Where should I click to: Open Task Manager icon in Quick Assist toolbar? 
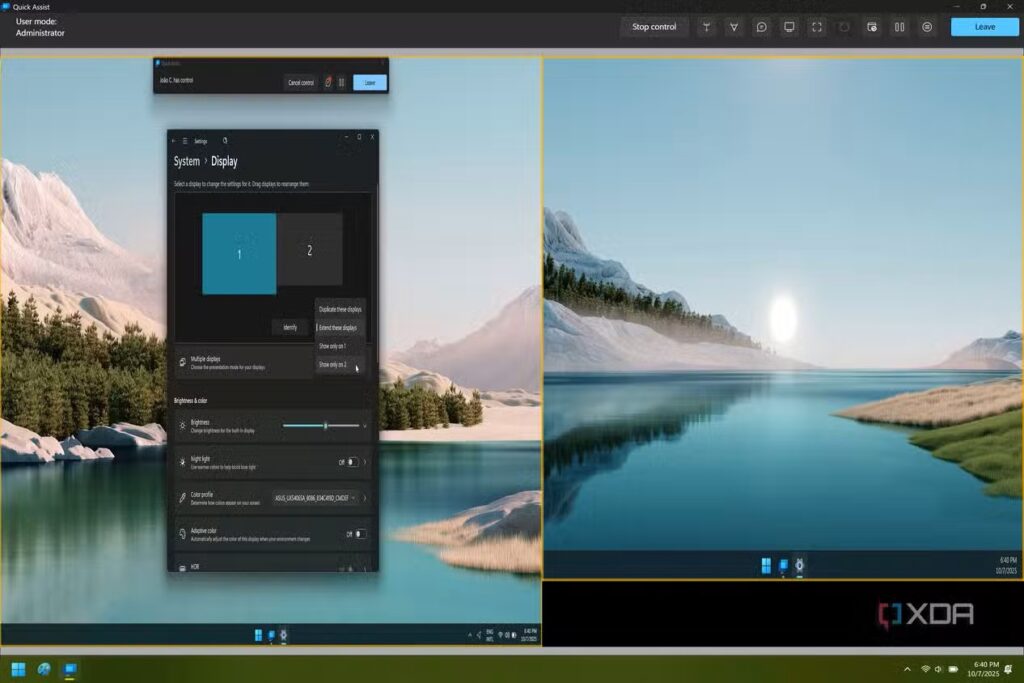click(872, 27)
